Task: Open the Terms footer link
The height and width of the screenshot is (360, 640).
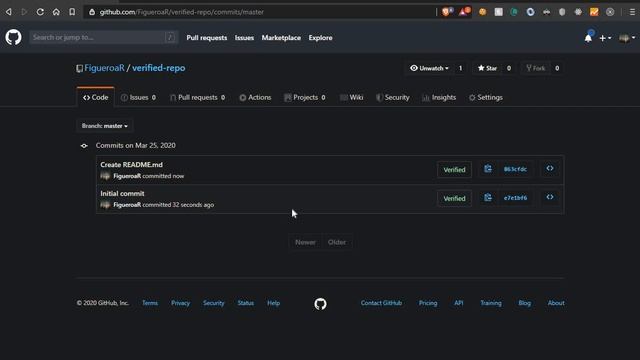Action: 150,303
